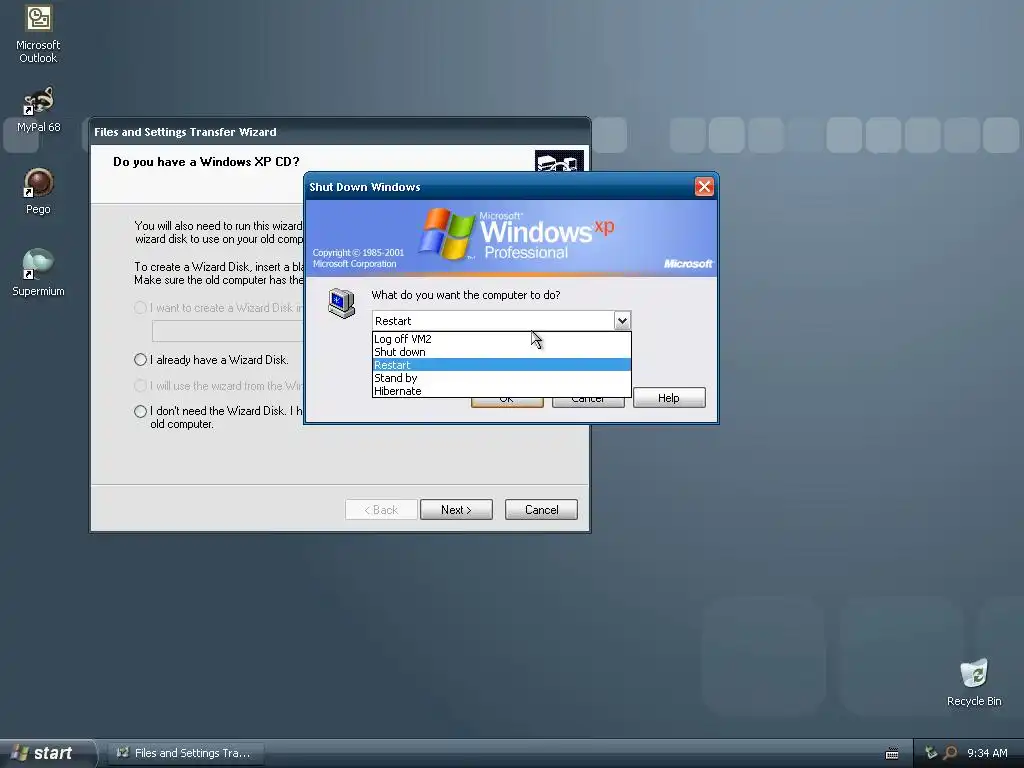Choose Log off VM2 from the list

point(502,339)
